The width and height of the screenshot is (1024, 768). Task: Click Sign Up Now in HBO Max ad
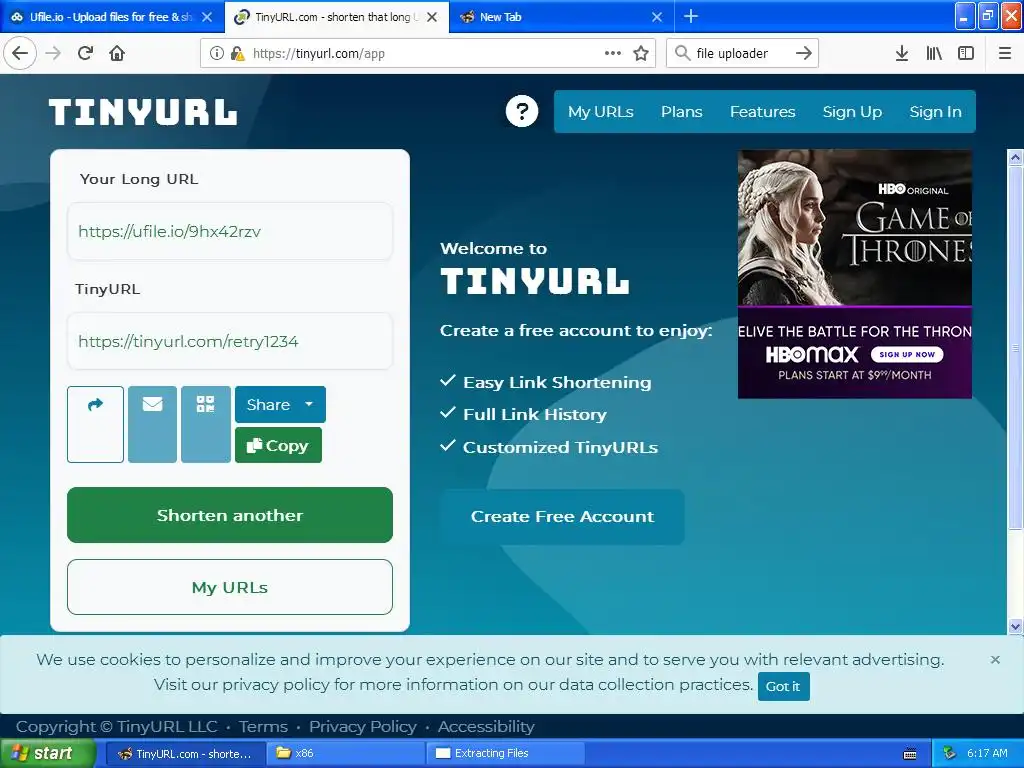(x=907, y=355)
